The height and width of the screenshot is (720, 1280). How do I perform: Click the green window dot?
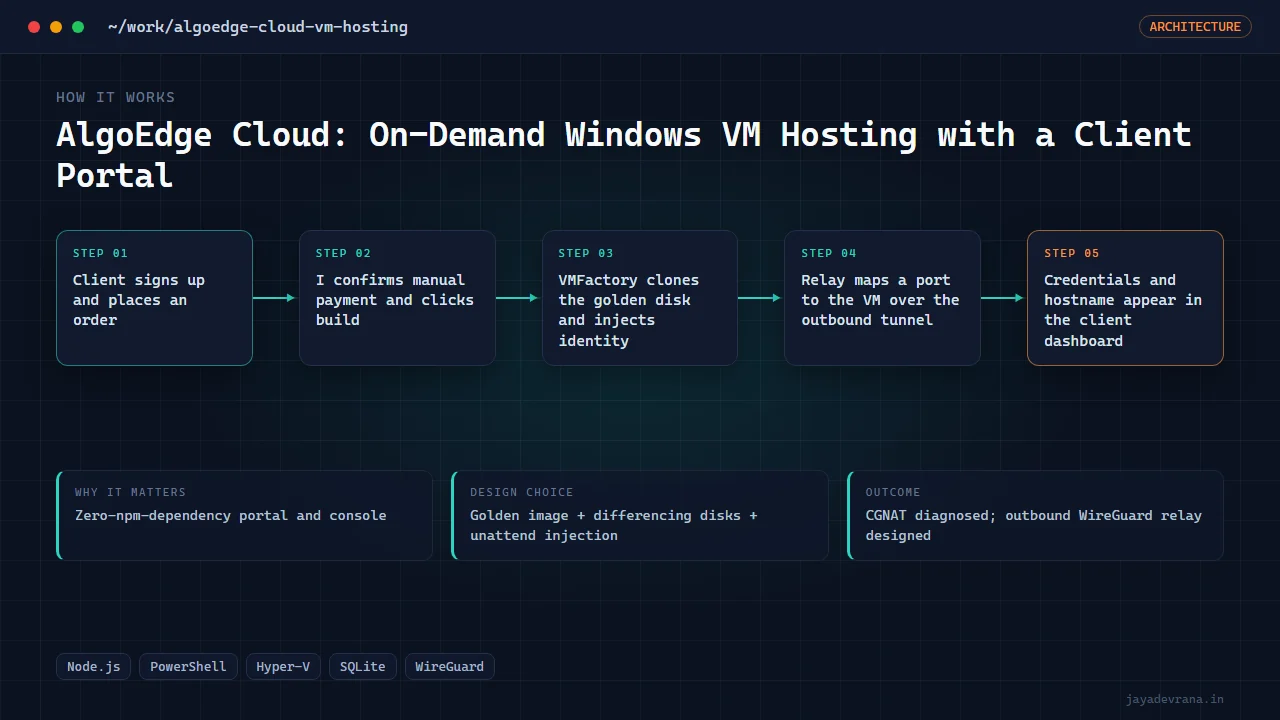click(x=78, y=27)
